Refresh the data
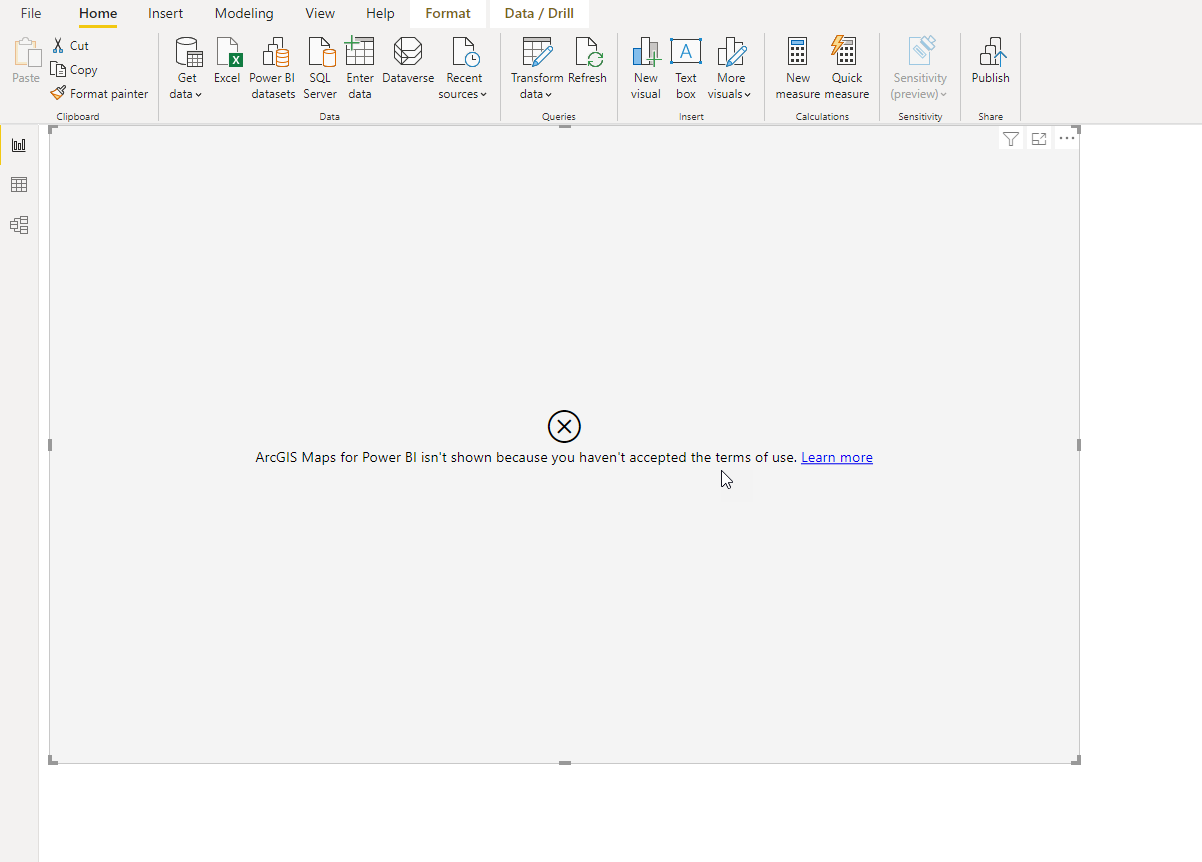 tap(588, 61)
